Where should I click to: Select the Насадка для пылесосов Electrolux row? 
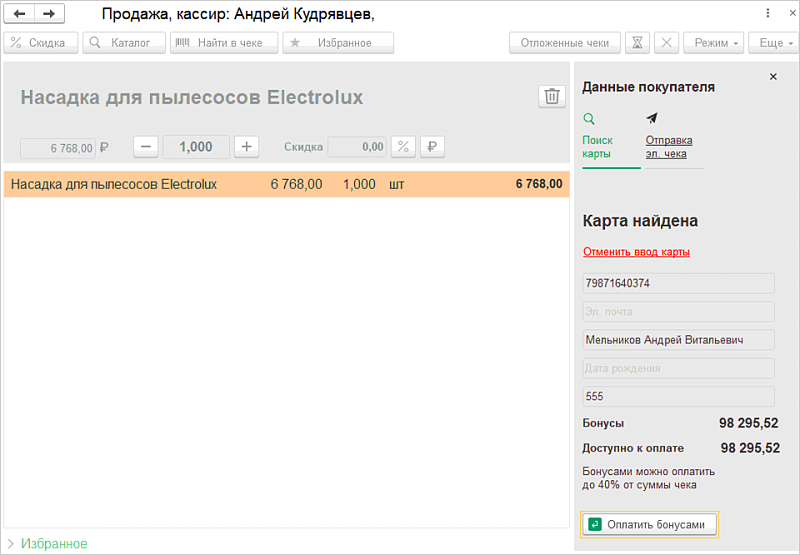point(286,184)
